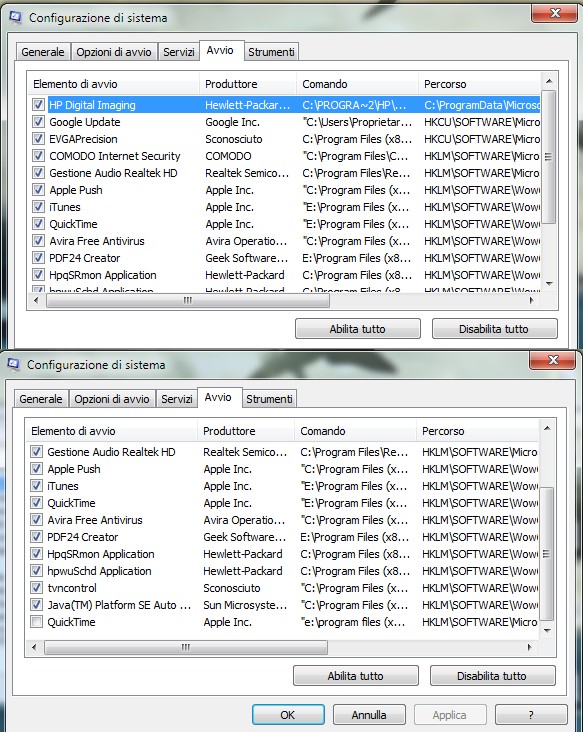The image size is (583, 732).
Task: Click Abilita tutto in lower window
Action: click(356, 676)
